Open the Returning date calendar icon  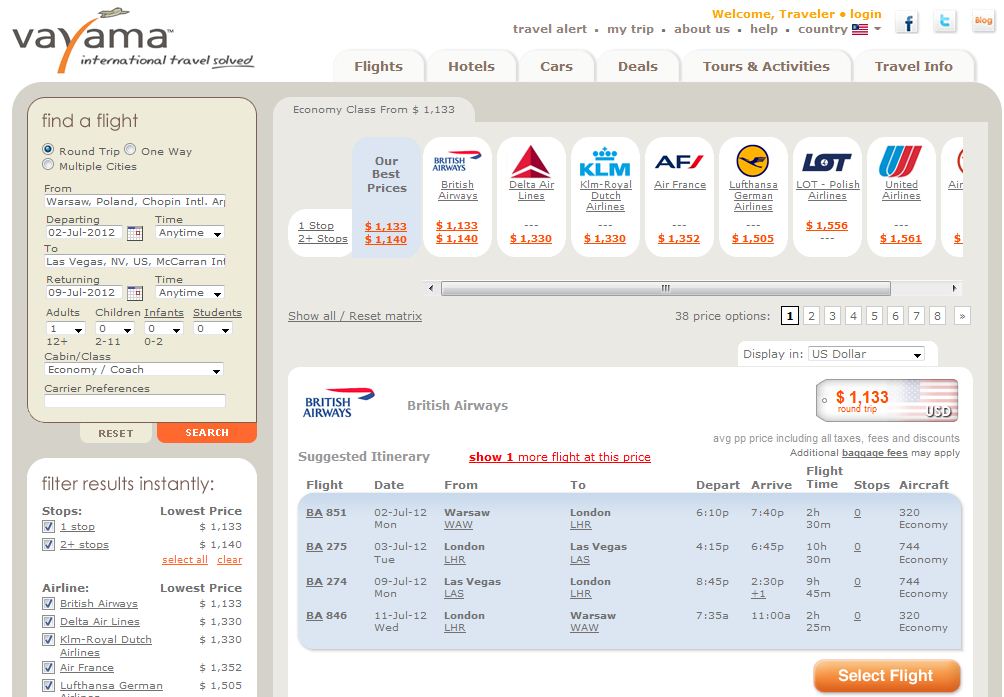point(134,293)
